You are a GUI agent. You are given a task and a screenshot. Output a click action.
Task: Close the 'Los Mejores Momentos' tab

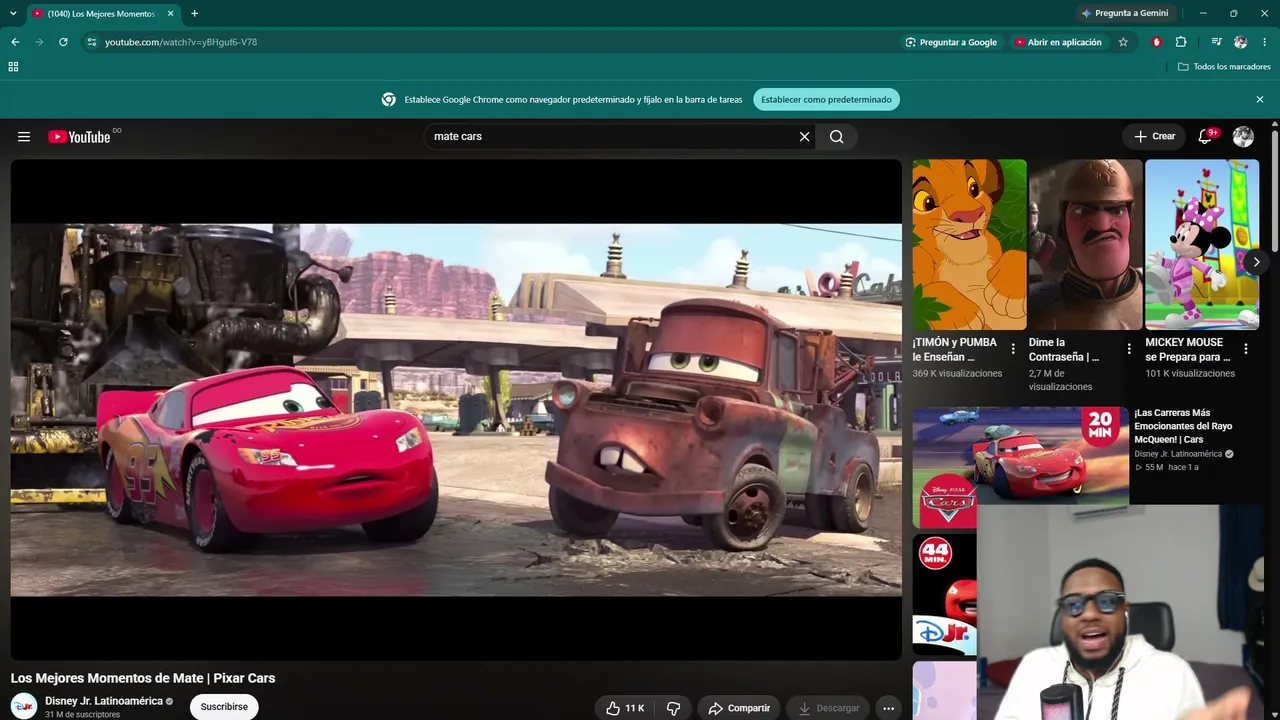click(171, 14)
